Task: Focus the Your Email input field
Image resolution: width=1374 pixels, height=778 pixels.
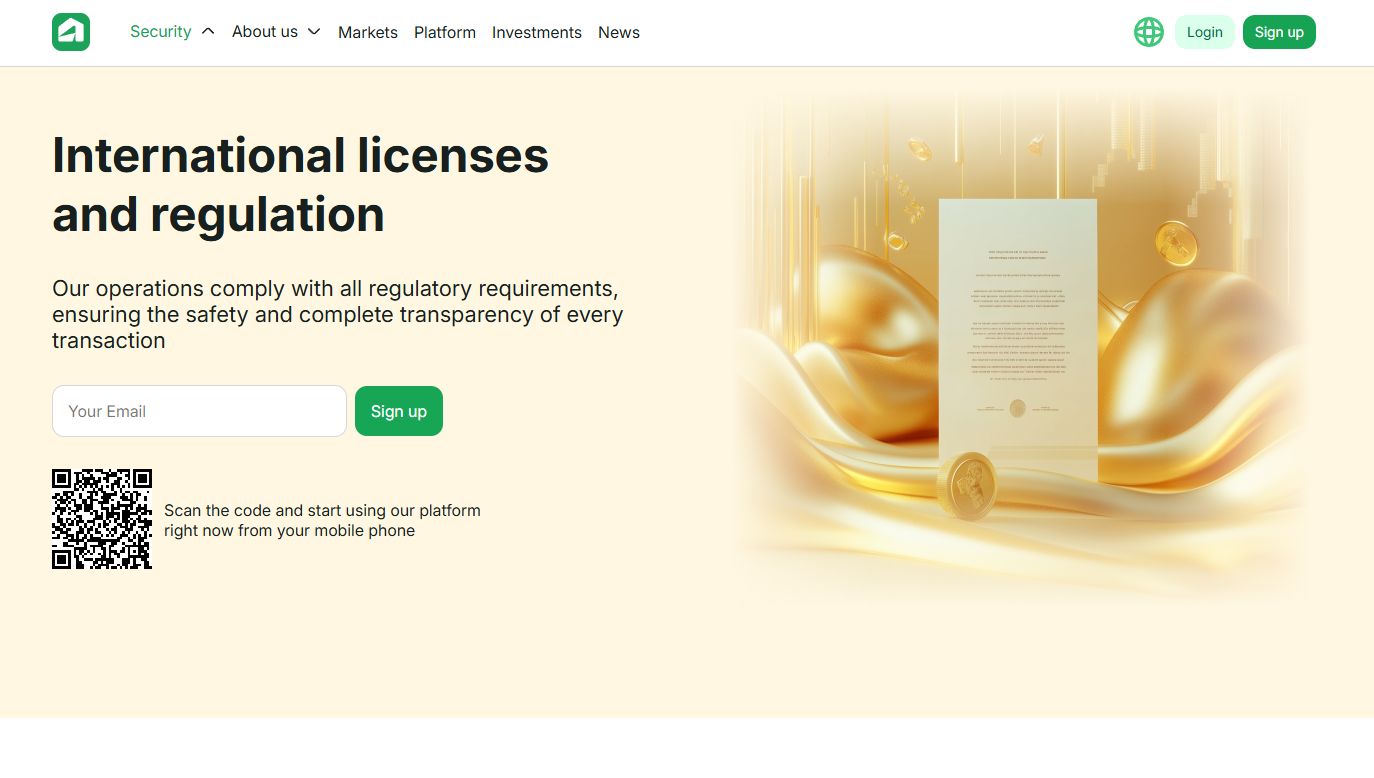Action: point(199,411)
